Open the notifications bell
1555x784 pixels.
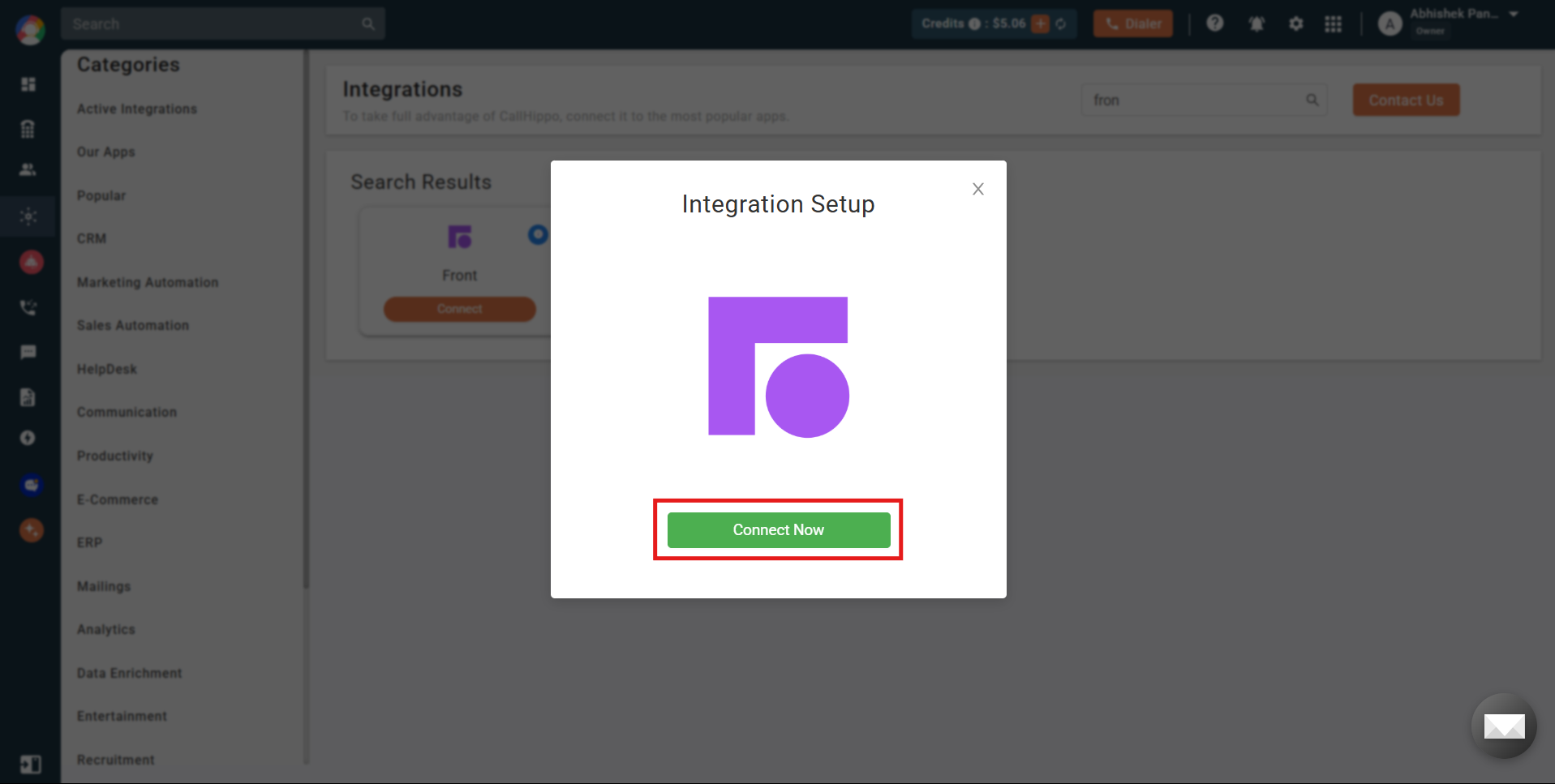(x=1256, y=24)
